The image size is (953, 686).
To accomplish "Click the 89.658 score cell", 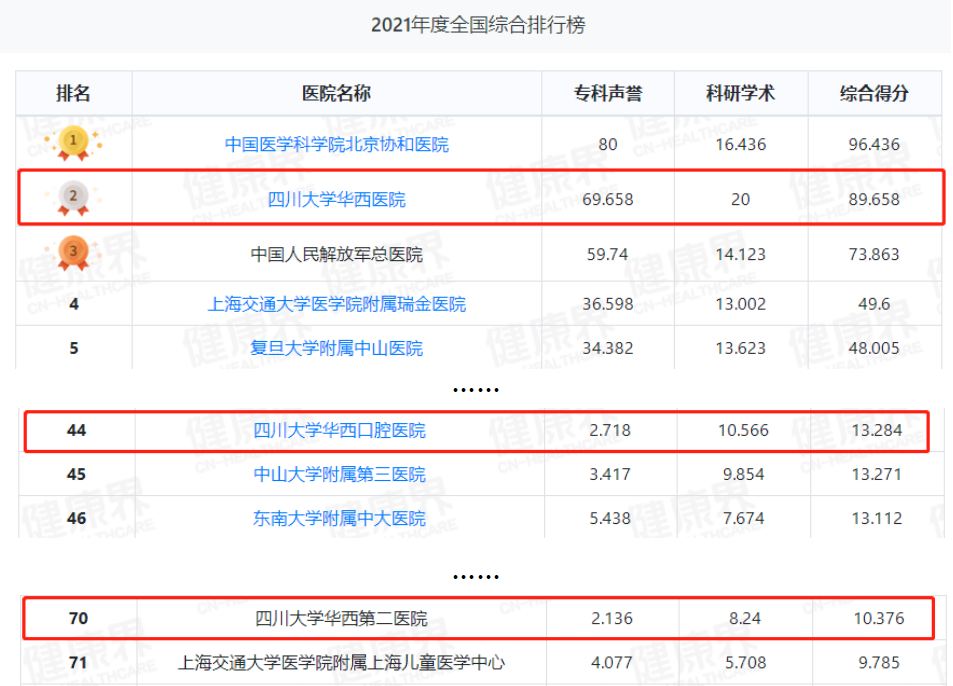I will tap(874, 199).
